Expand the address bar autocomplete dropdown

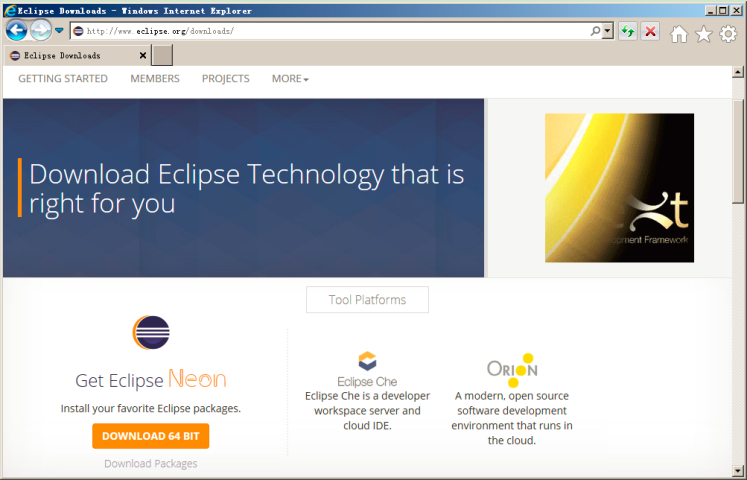607,31
